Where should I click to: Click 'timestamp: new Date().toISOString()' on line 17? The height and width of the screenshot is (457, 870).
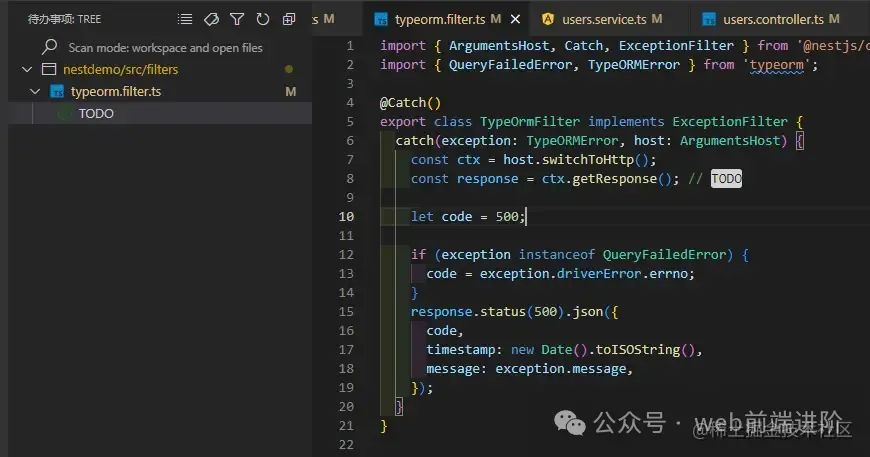[560, 350]
